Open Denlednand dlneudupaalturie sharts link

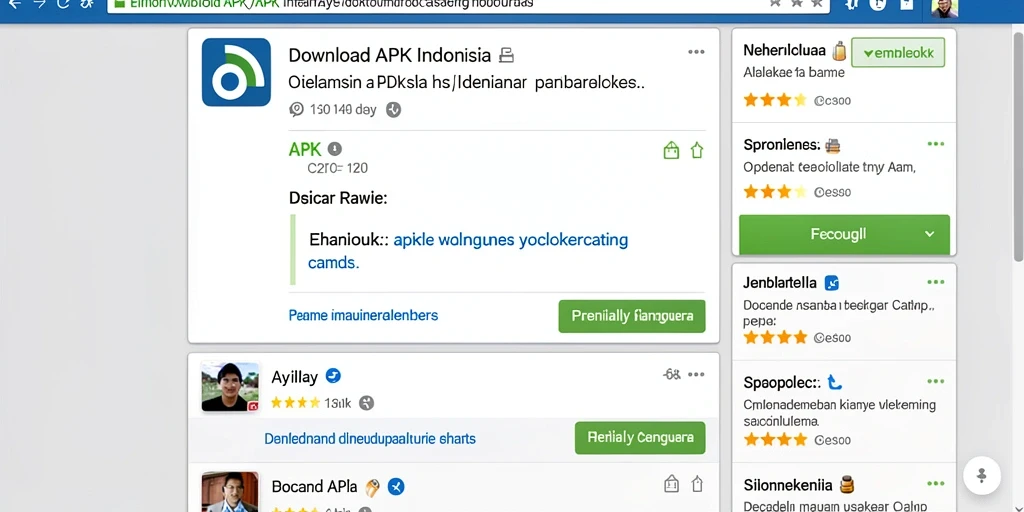pyautogui.click(x=370, y=439)
